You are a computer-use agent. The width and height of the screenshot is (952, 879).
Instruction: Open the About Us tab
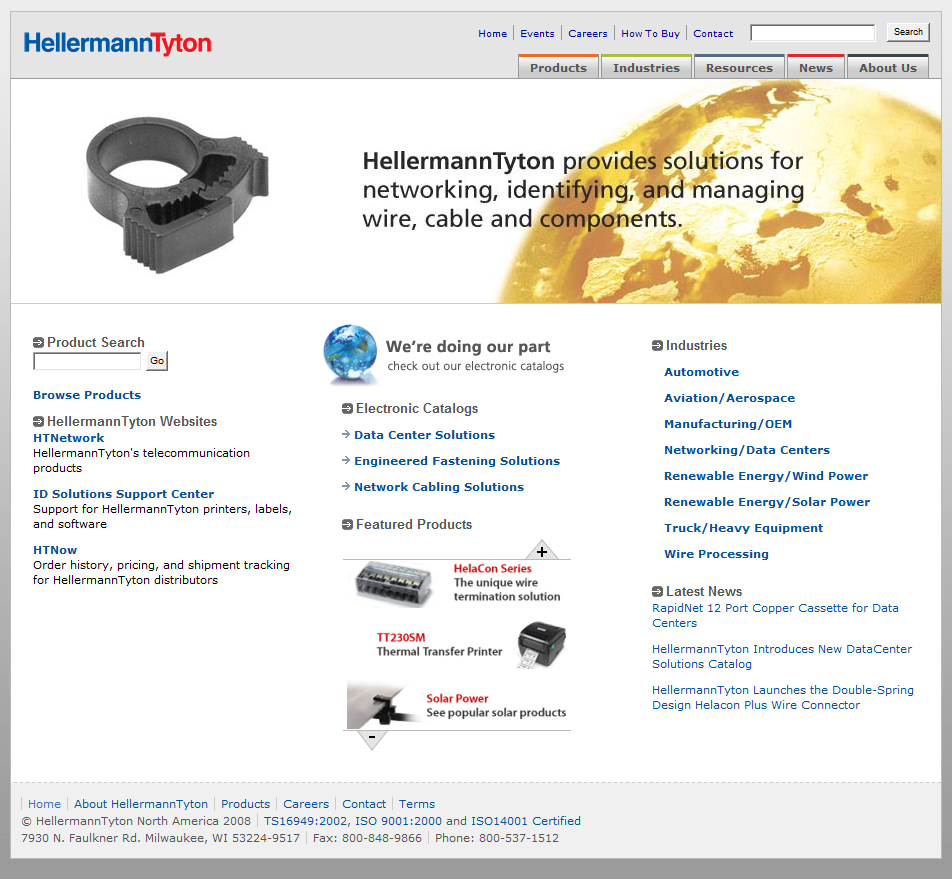888,67
